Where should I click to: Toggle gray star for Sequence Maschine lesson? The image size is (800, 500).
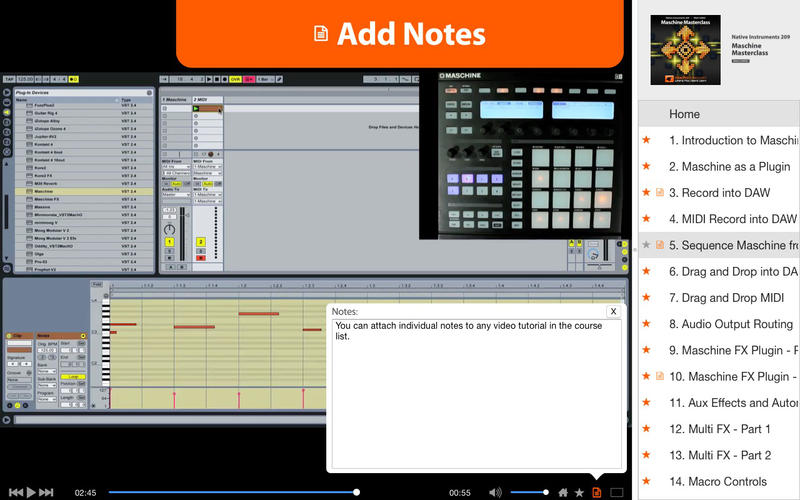coord(646,244)
